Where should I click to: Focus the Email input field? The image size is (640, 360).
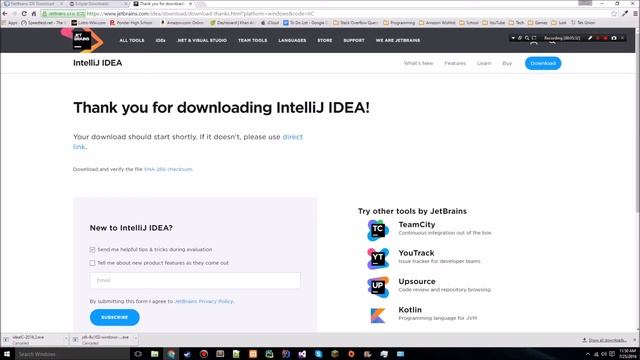[195, 280]
